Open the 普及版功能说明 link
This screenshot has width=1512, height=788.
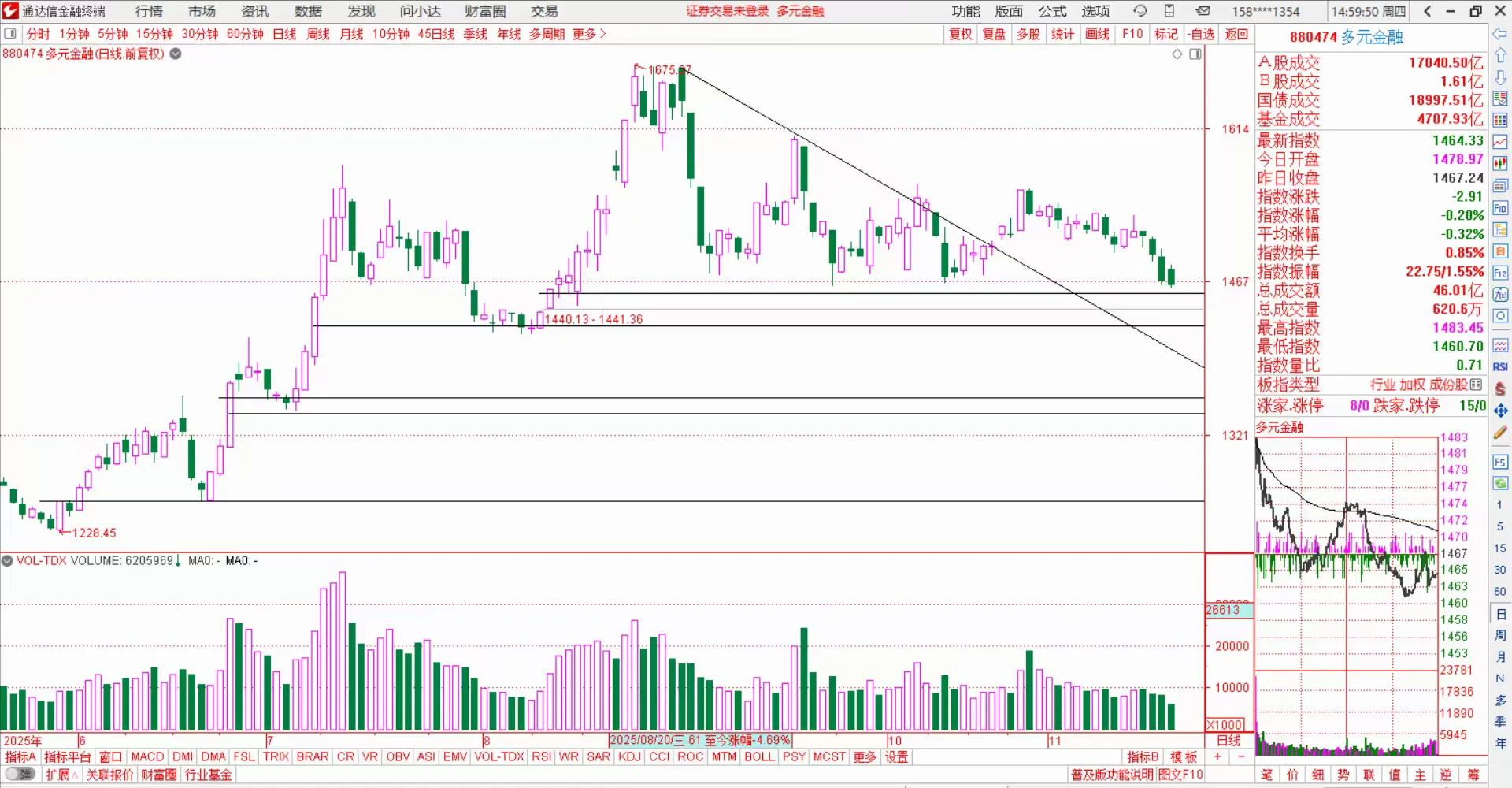1114,775
